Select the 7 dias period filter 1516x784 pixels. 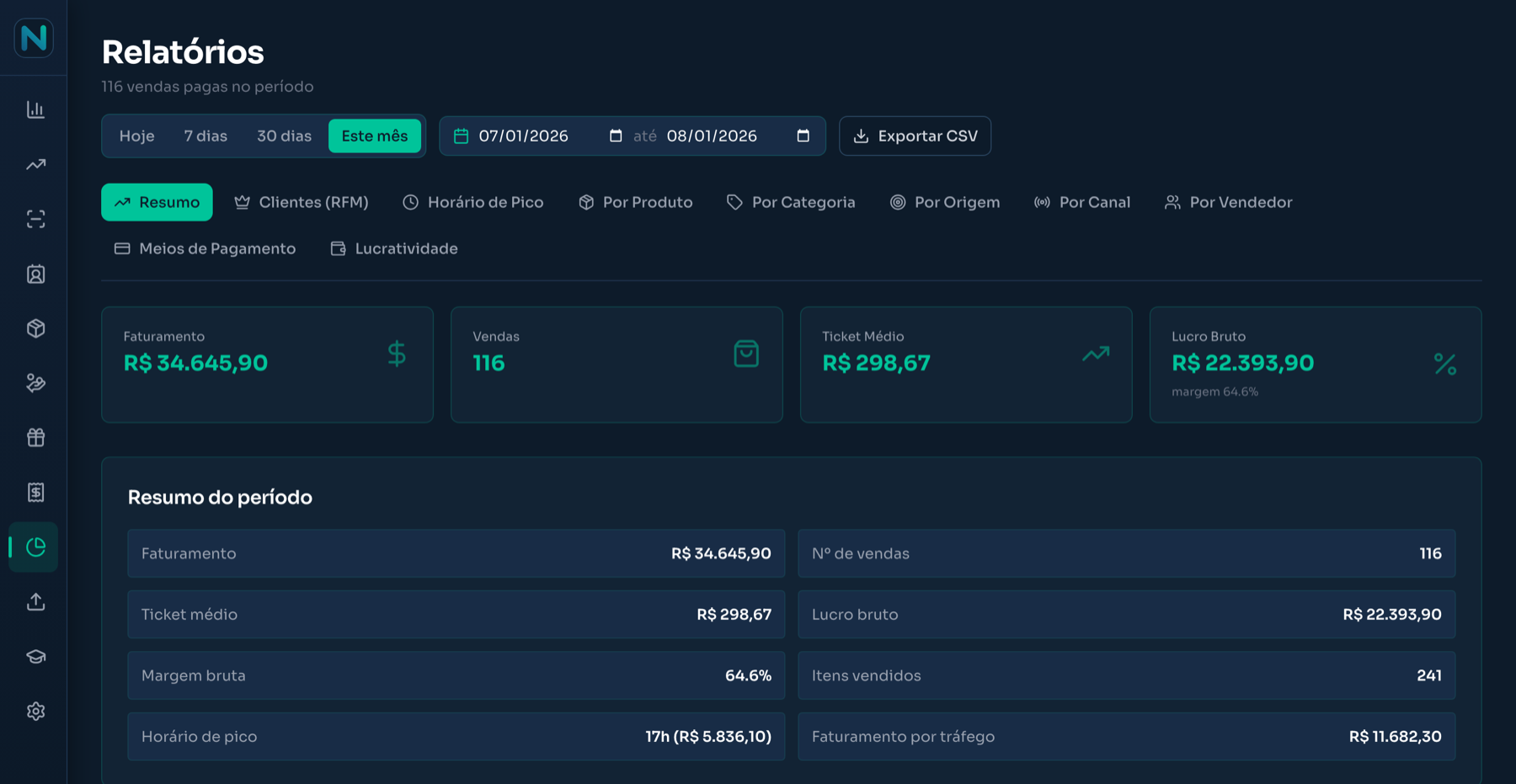(206, 136)
